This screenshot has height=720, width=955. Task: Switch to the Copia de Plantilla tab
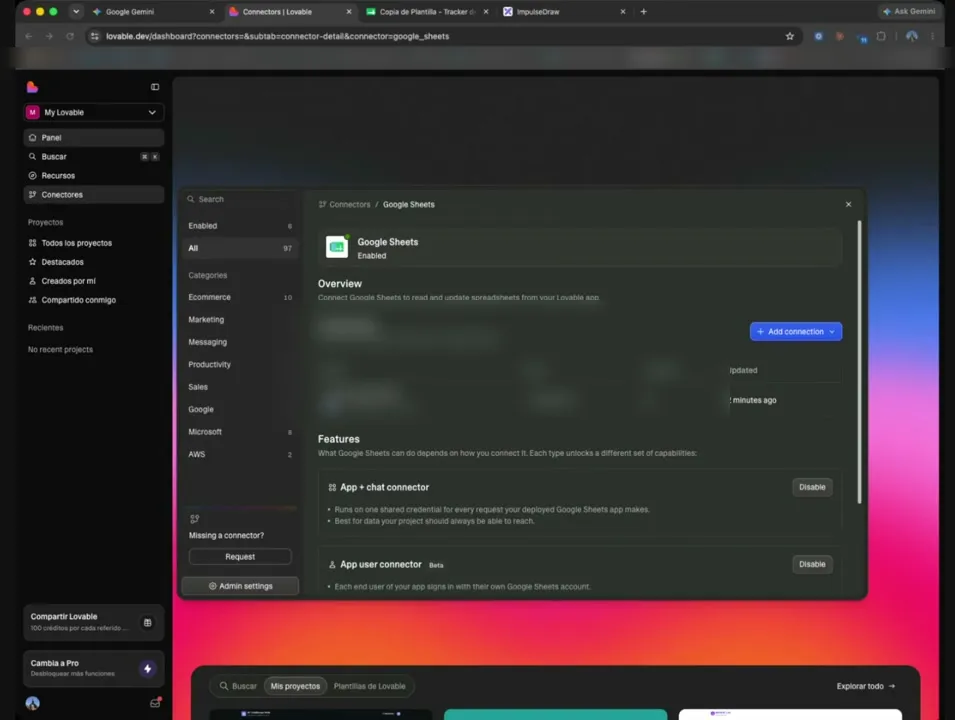(426, 12)
